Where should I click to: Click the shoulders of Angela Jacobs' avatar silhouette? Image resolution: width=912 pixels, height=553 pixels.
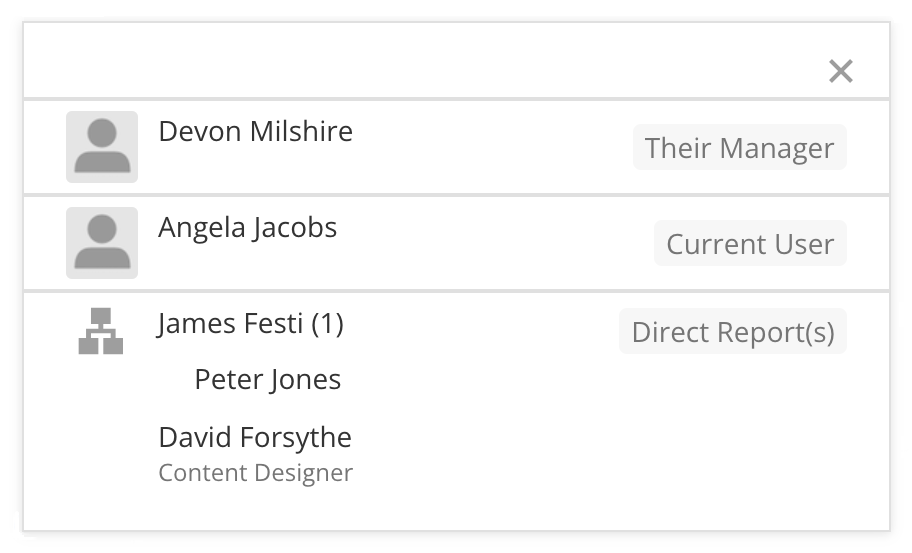[102, 258]
